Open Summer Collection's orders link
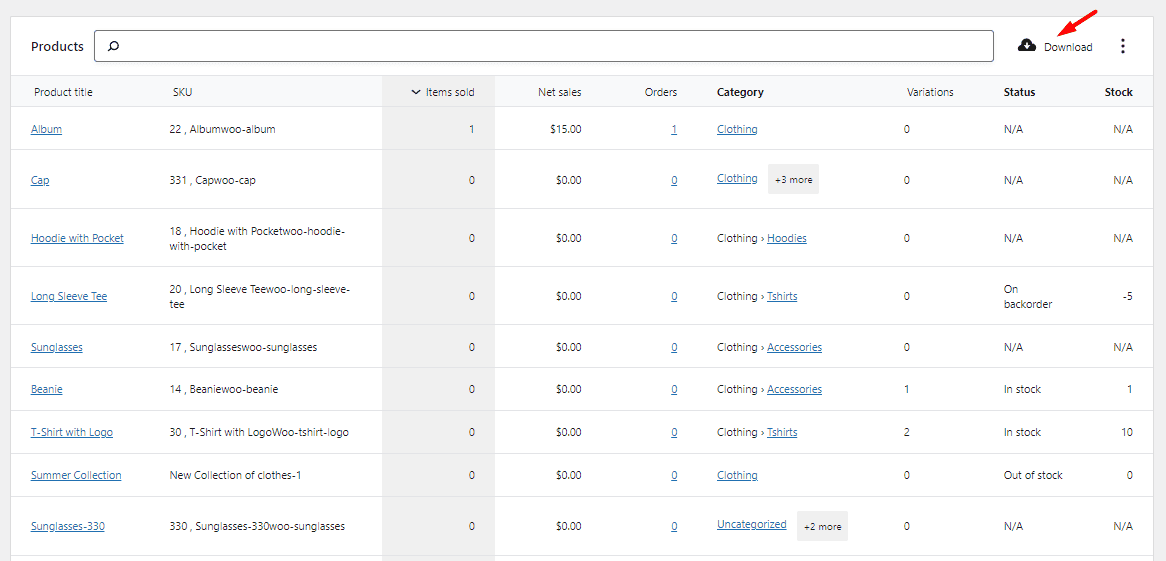 click(674, 475)
